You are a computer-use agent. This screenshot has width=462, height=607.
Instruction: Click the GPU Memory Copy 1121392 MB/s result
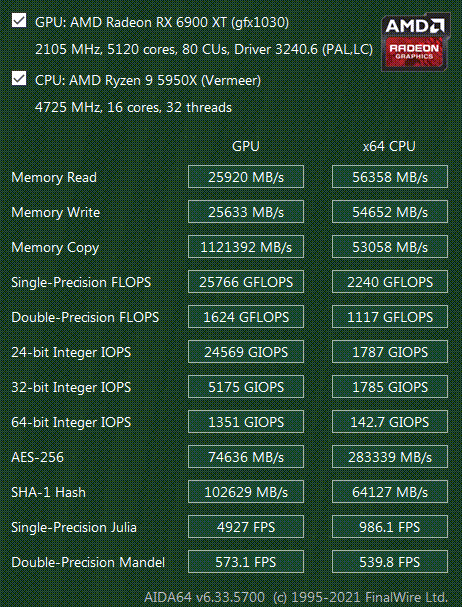(246, 247)
